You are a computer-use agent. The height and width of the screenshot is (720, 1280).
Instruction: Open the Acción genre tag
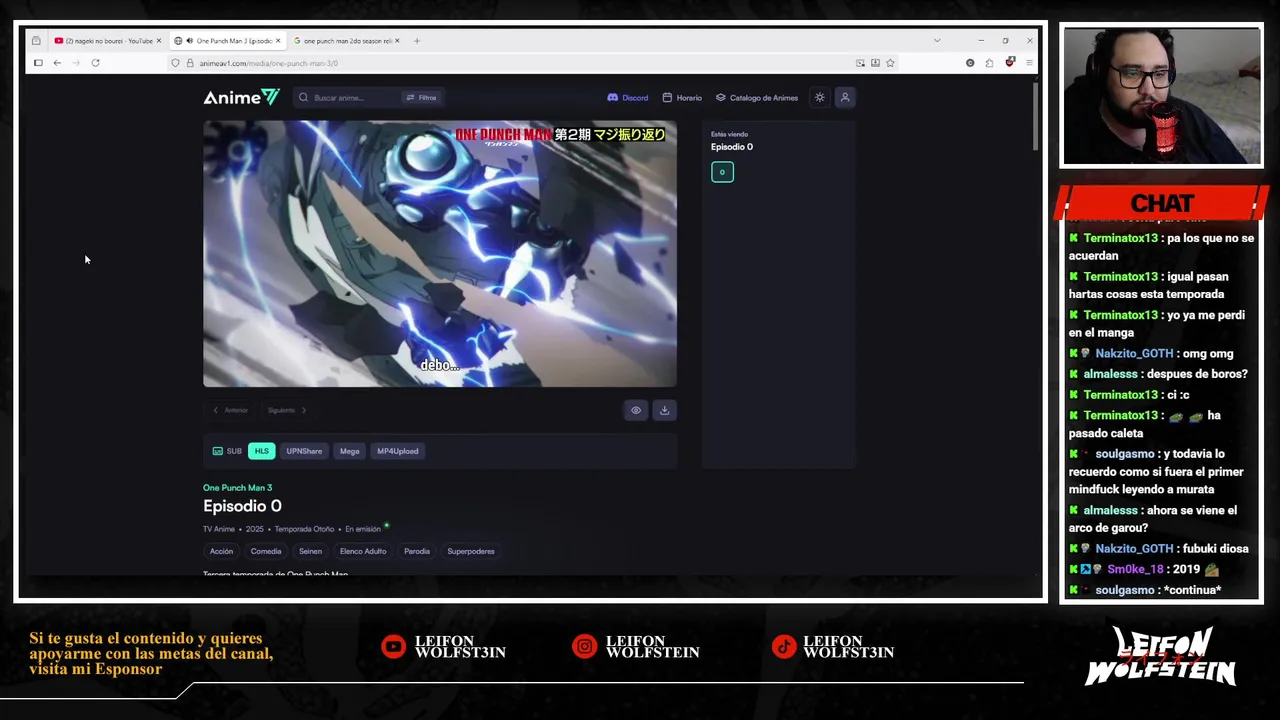(x=221, y=551)
